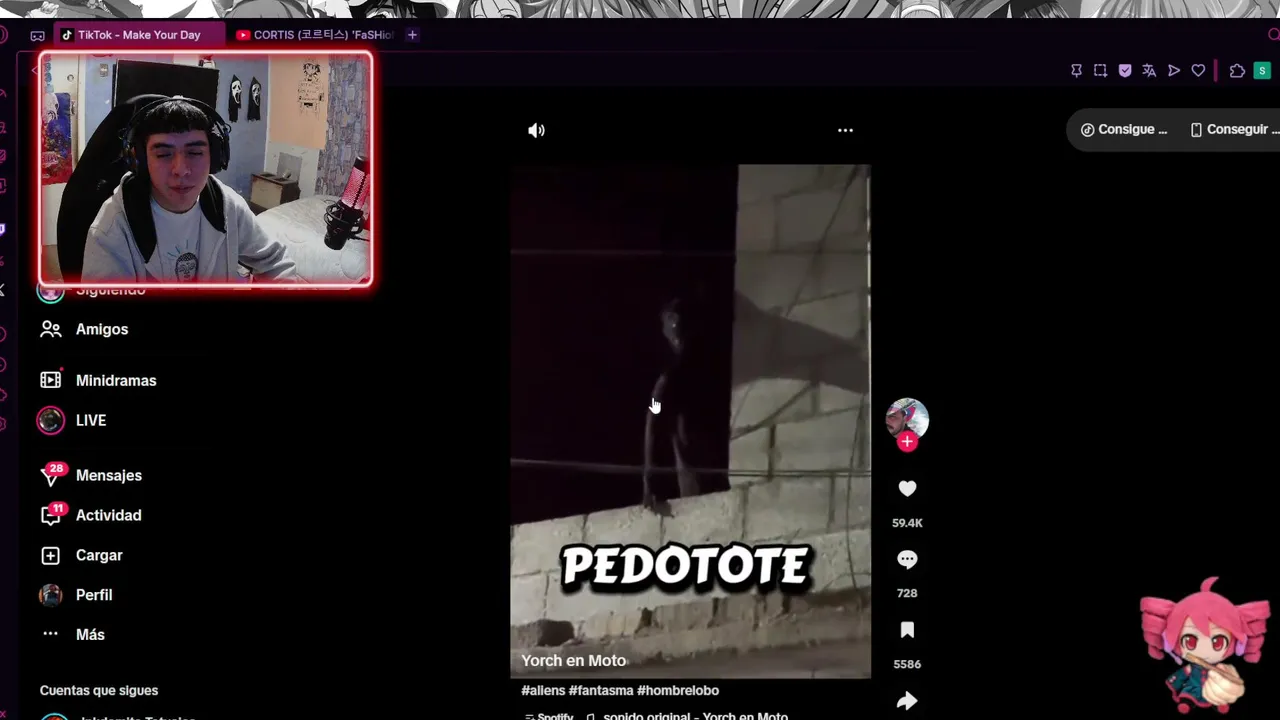Viewport: 1280px width, 720px height.
Task: Click the Cargar plus-box icon
Action: (51, 555)
